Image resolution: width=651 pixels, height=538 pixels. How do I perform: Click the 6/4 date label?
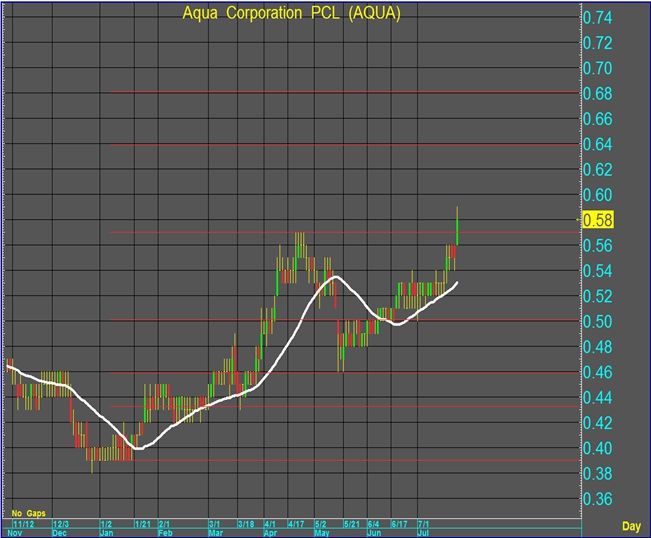coord(373,524)
